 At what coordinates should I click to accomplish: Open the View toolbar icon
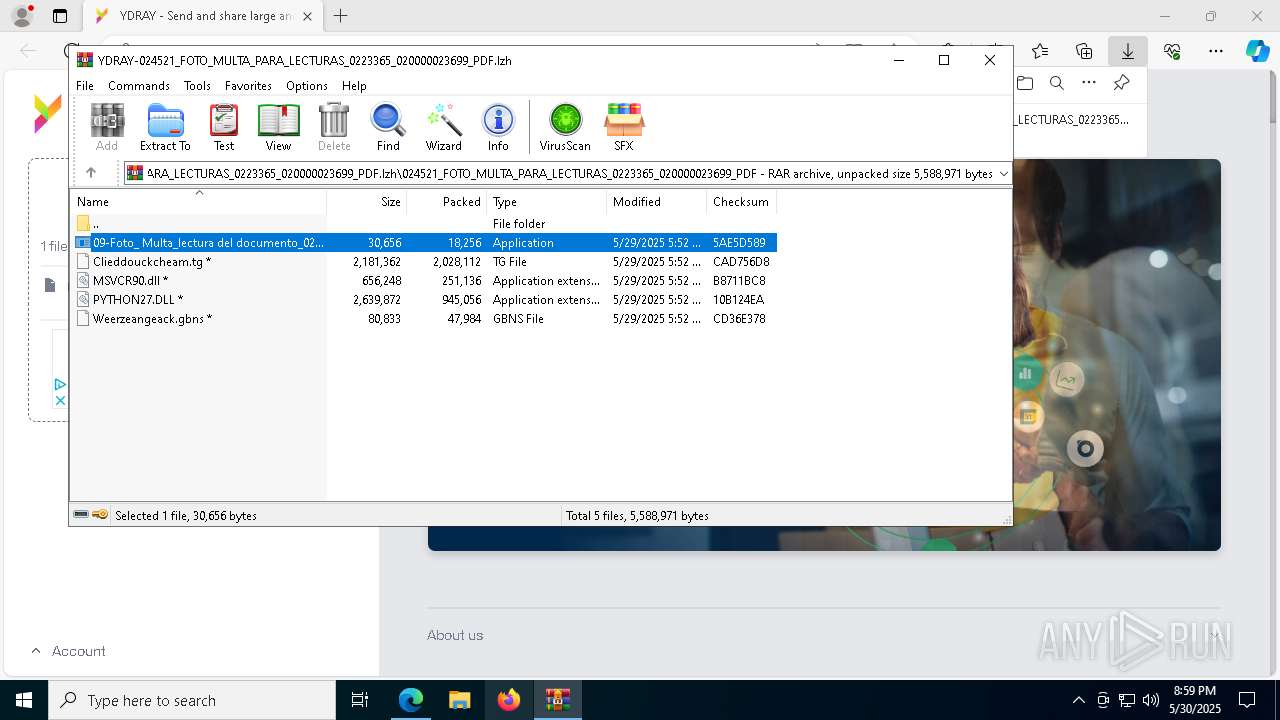pos(278,127)
